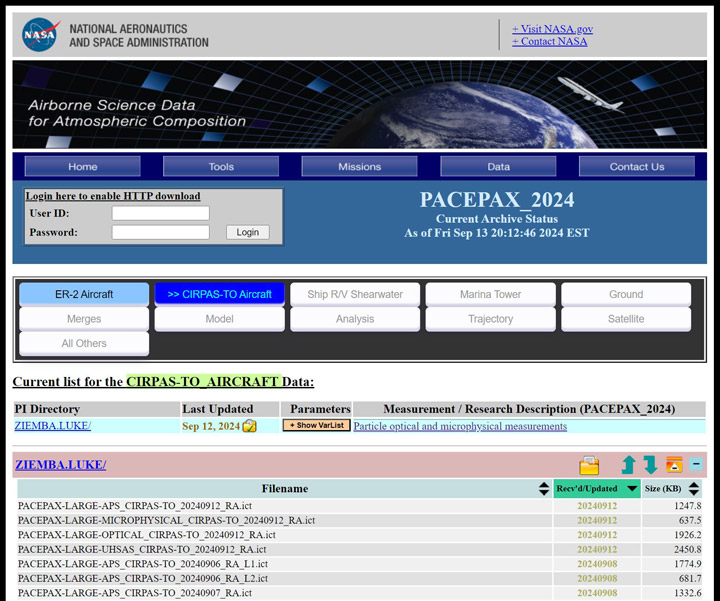Image resolution: width=720 pixels, height=601 pixels.
Task: Open ZIEMBA.LUKE/ PI directory link
Action: (x=53, y=426)
